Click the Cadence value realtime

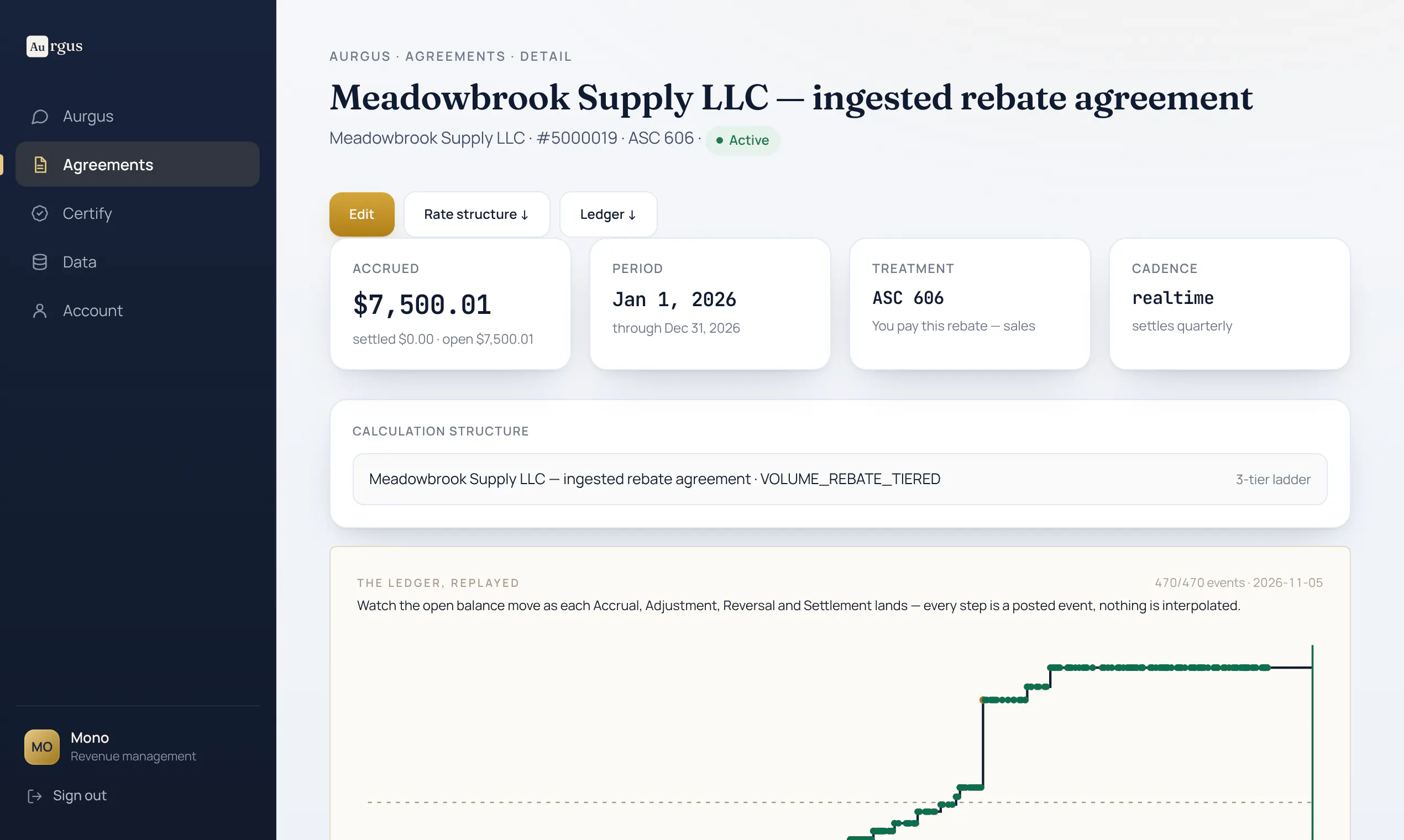[x=1172, y=298]
